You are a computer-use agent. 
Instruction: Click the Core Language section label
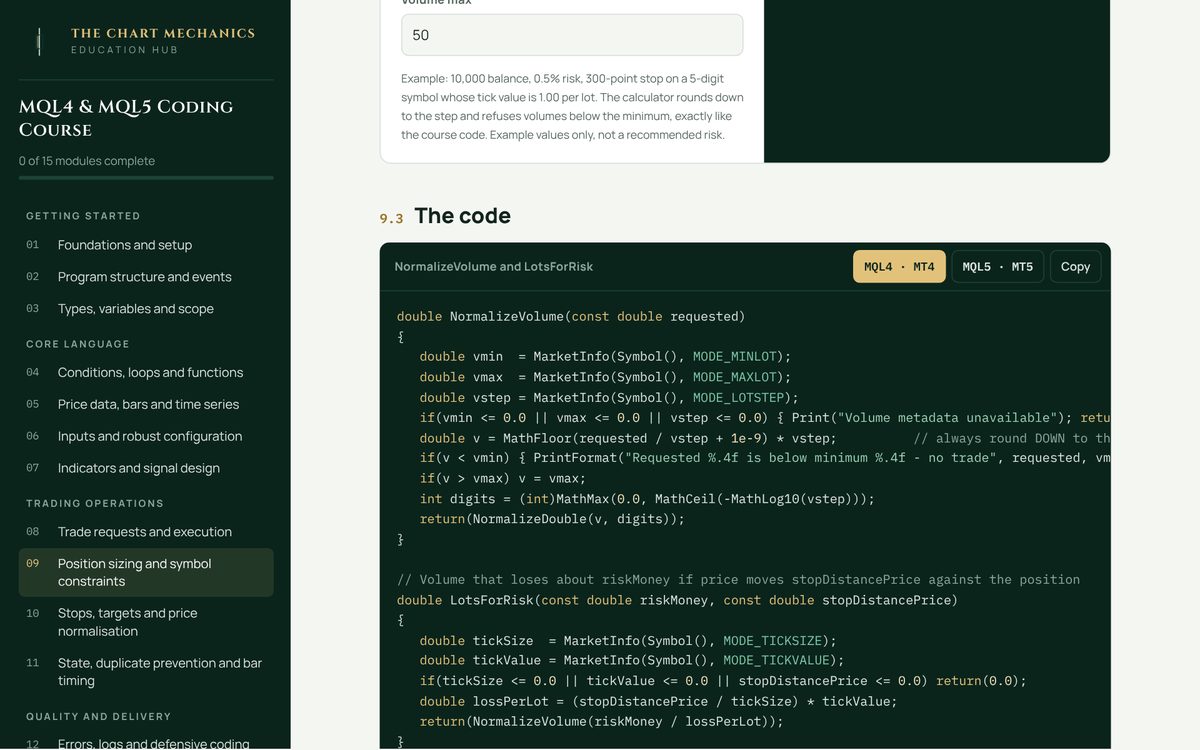coord(78,344)
